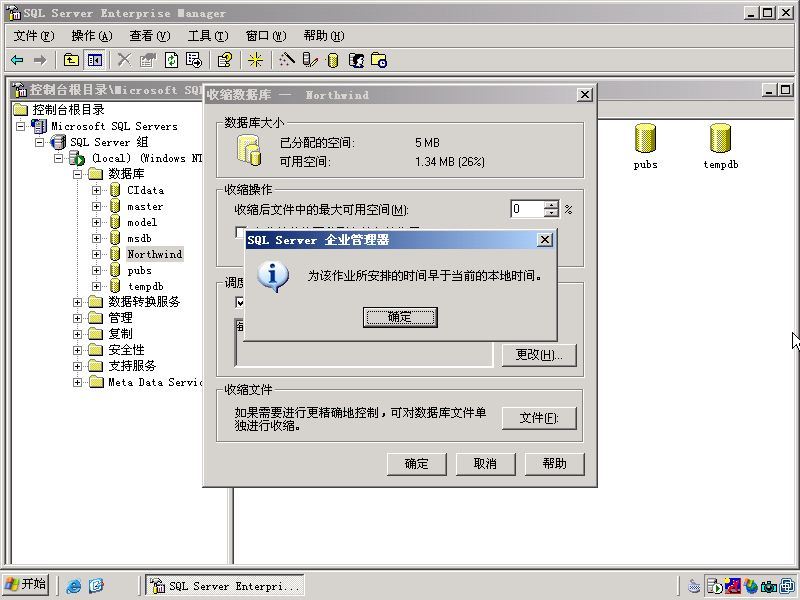Decrease max free space percentage spinner
Image resolution: width=800 pixels, height=600 pixels.
point(551,213)
